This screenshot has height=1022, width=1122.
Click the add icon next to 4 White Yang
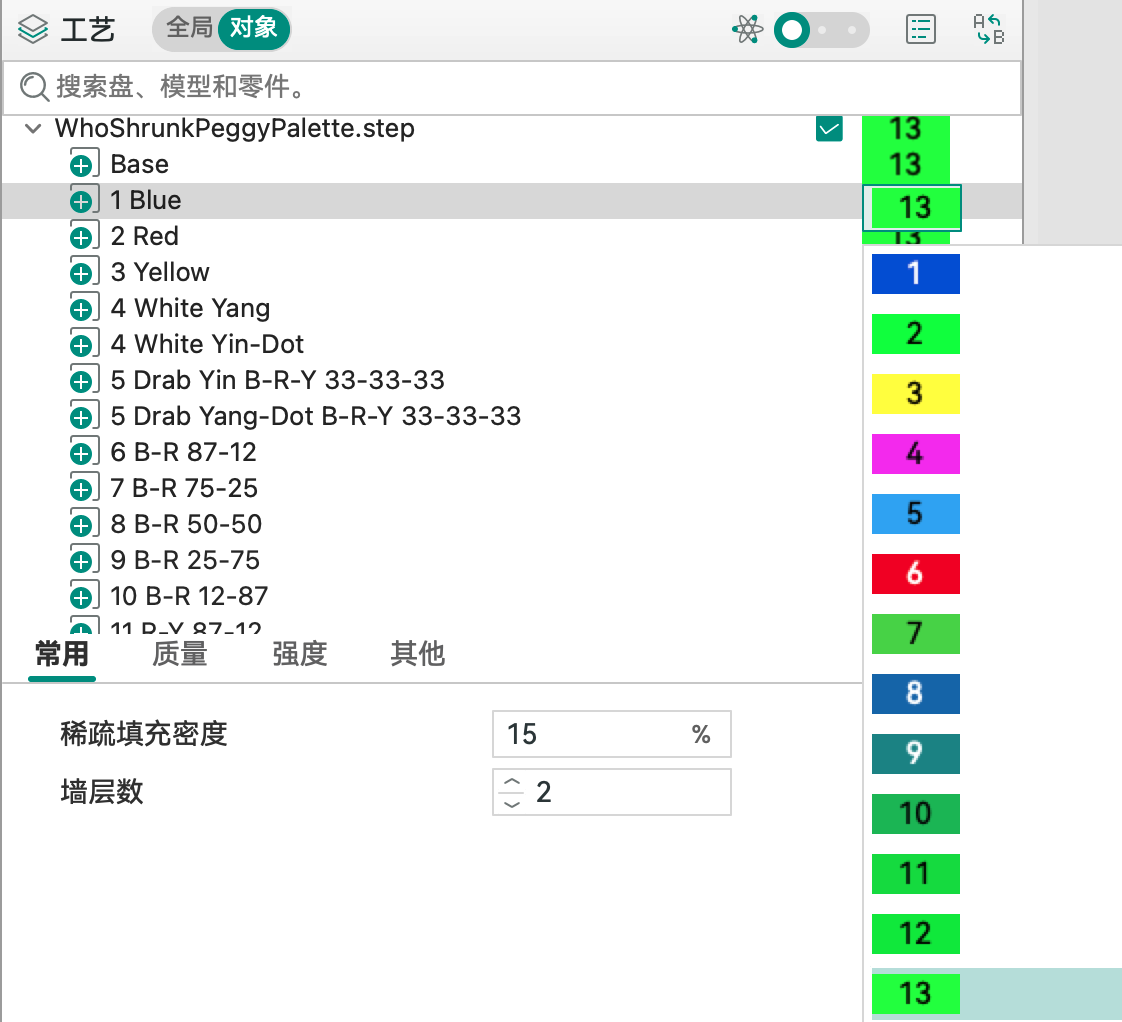[83, 308]
